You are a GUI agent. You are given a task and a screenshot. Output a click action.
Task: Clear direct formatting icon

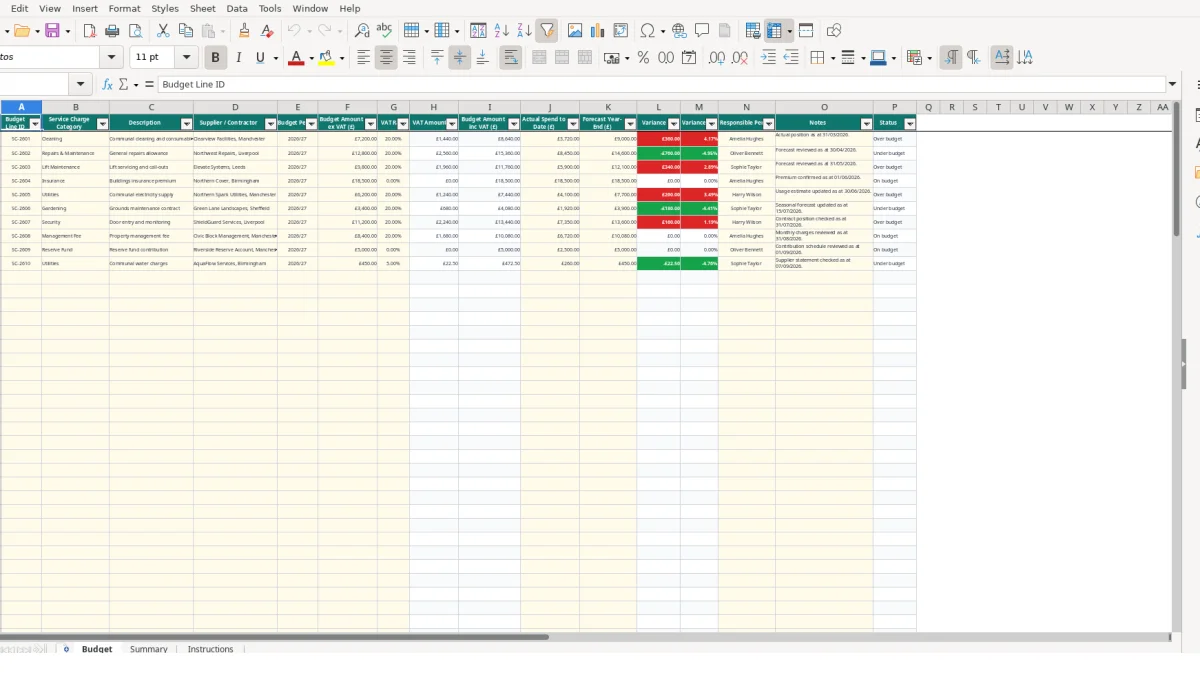(267, 31)
